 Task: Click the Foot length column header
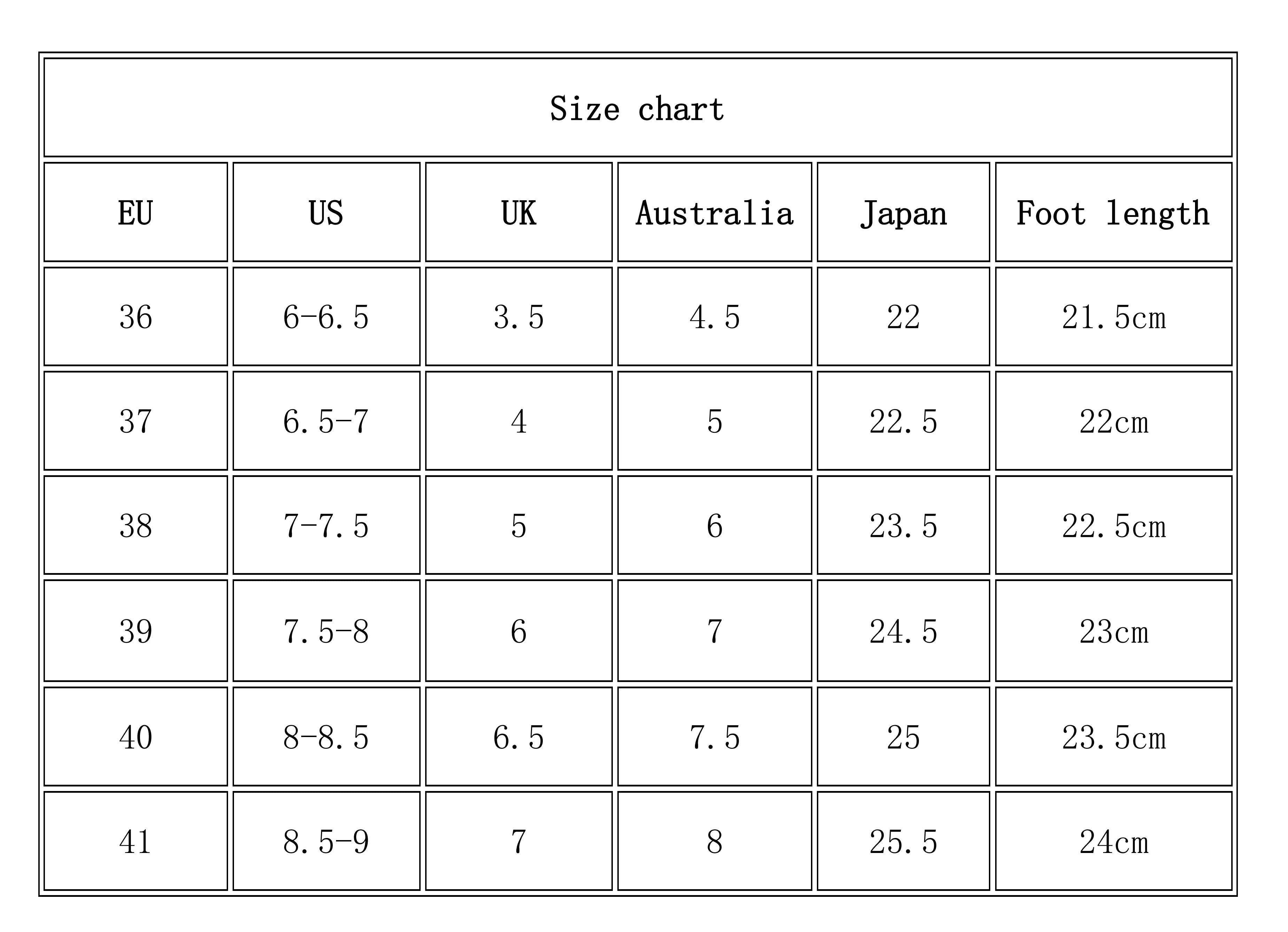coord(1113,213)
